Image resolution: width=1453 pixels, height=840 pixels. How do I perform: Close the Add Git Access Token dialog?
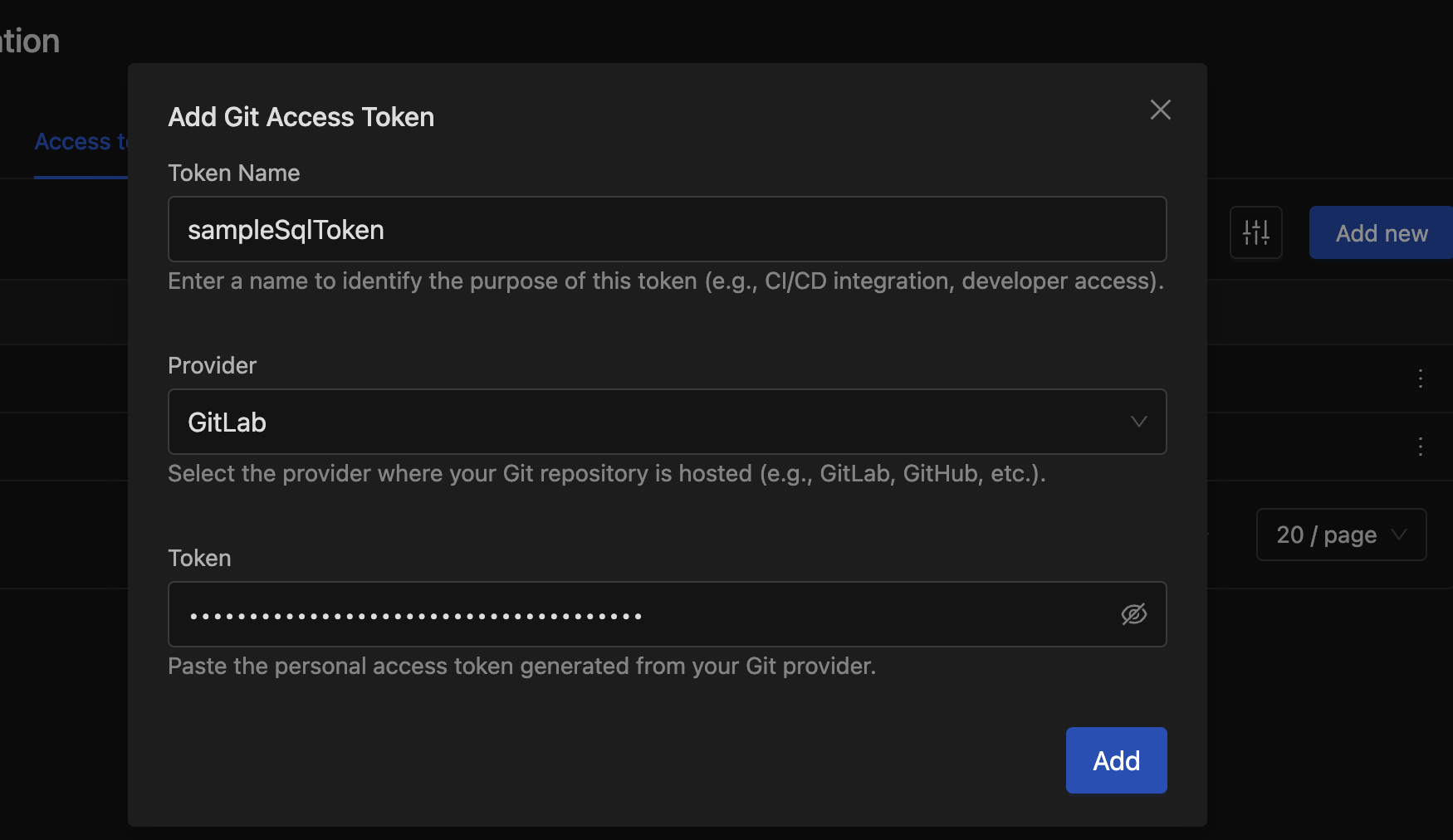(x=1160, y=110)
